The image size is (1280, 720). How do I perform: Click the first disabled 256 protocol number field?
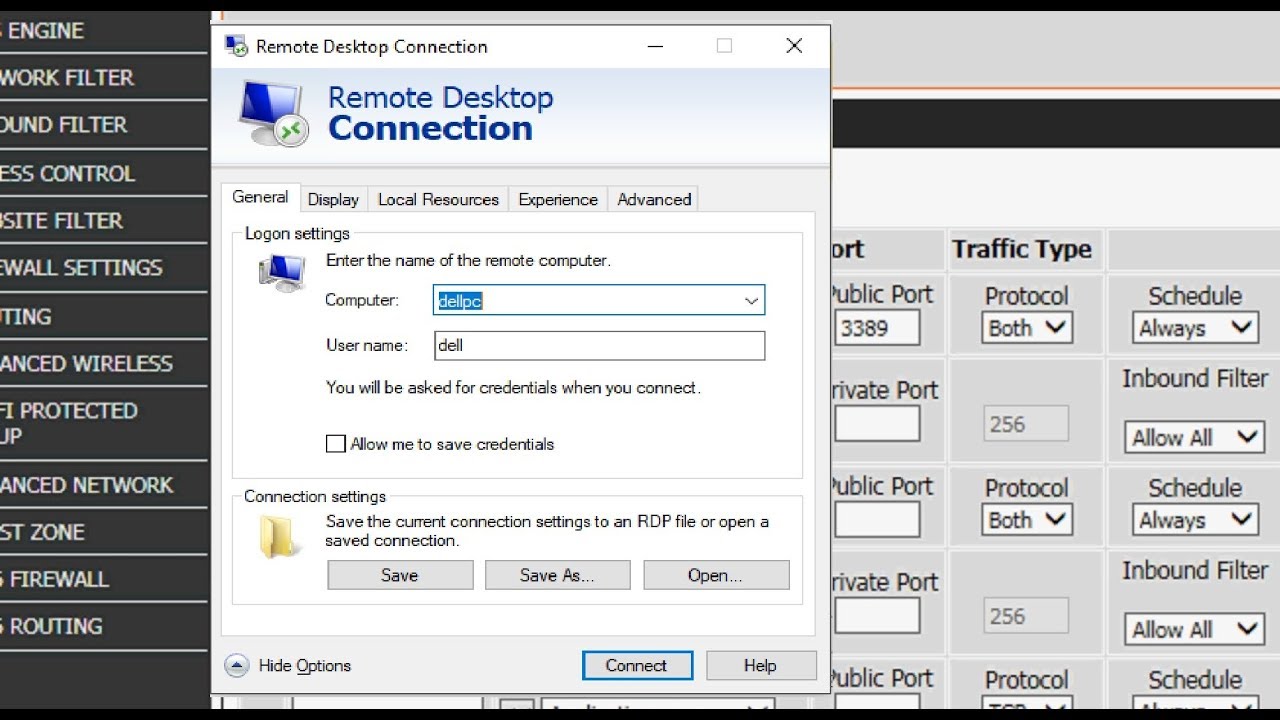click(1026, 424)
